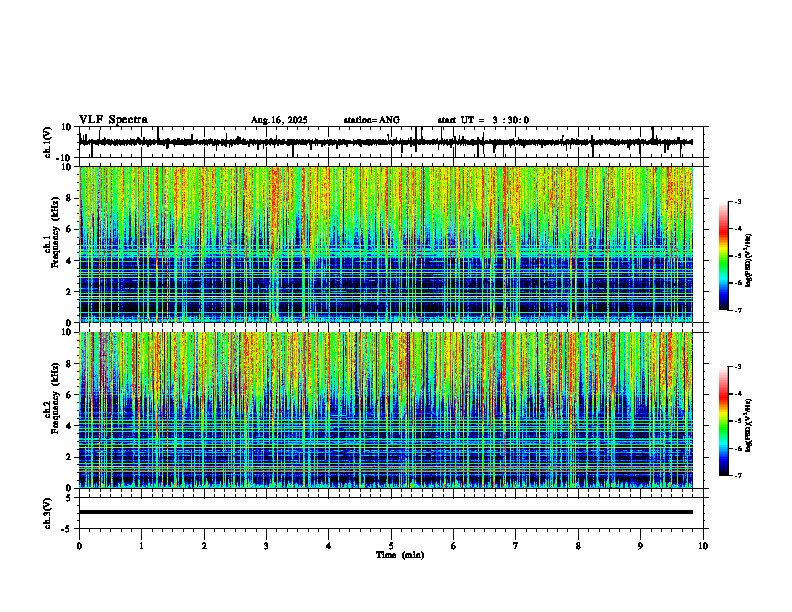This screenshot has height=612, width=792.
Task: Click the upper ch.1 color scale bar
Action: (724, 256)
